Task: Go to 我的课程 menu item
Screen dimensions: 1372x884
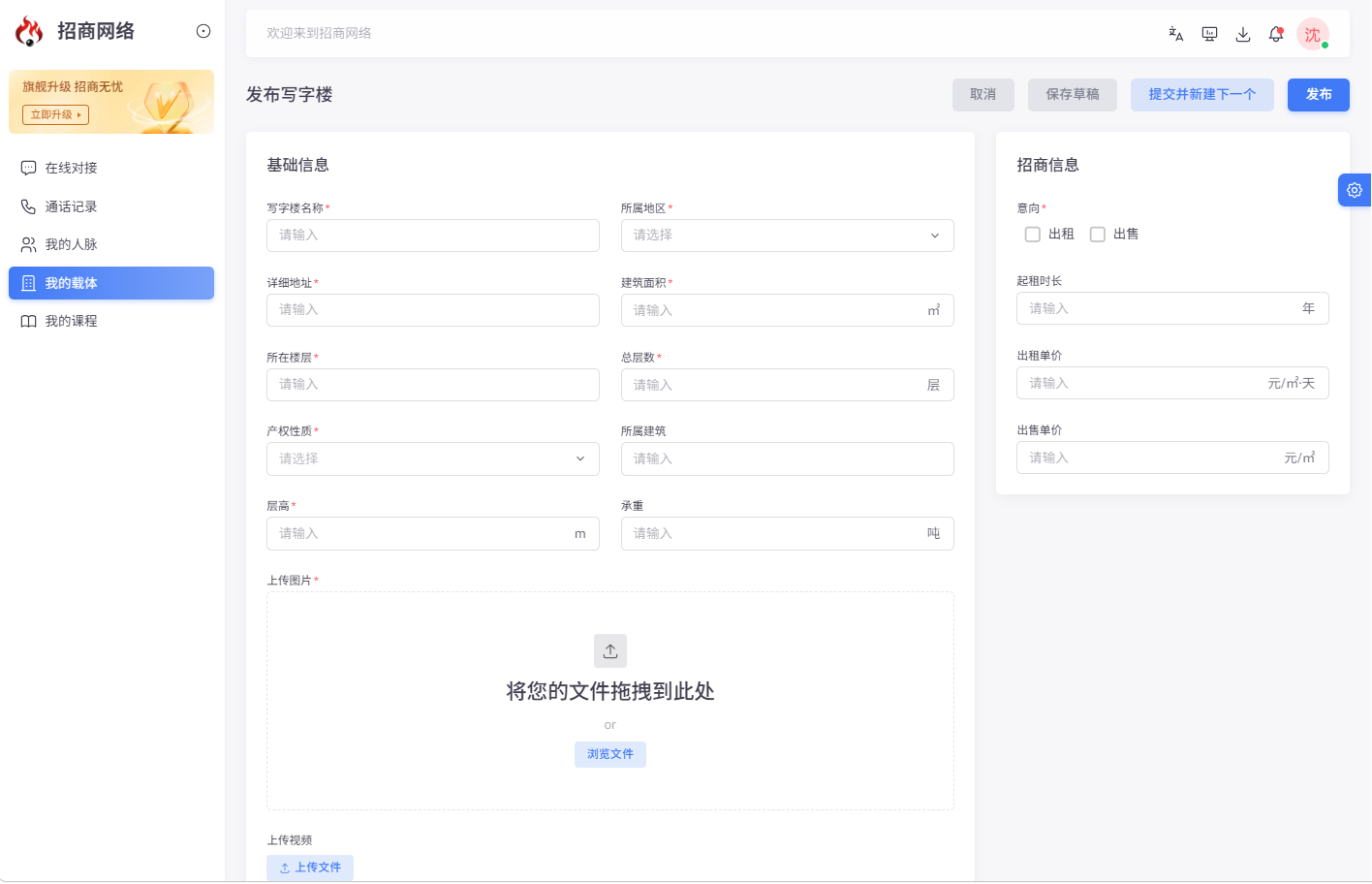Action: coord(111,321)
